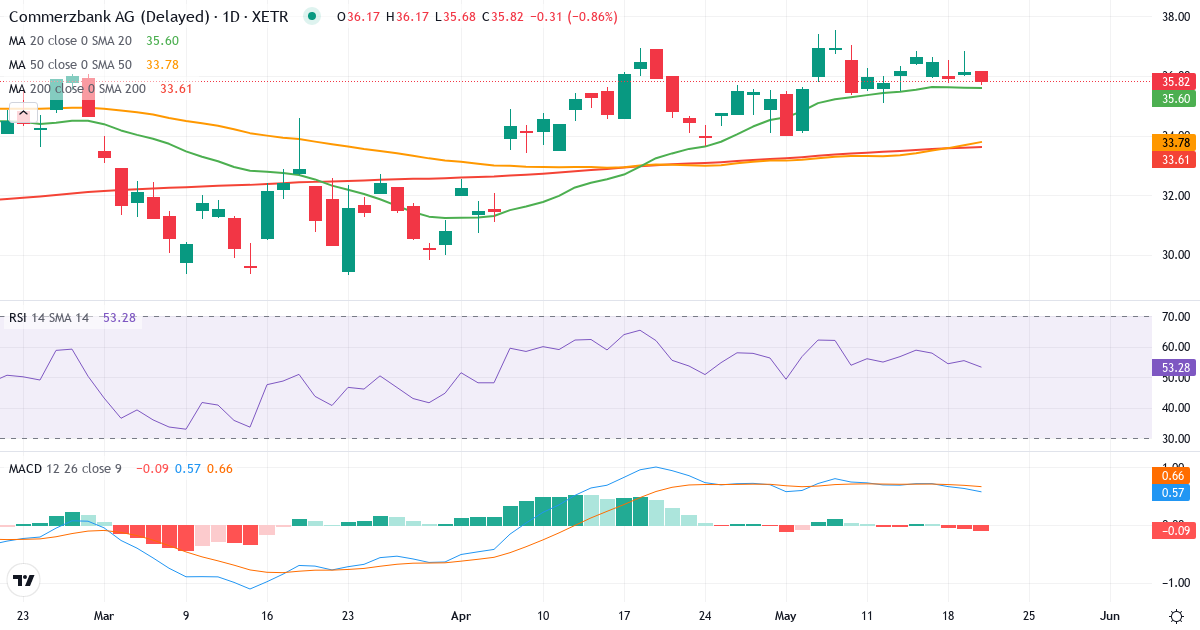
Task: Select the MA 200 indicator legend
Action: pyautogui.click(x=100, y=89)
